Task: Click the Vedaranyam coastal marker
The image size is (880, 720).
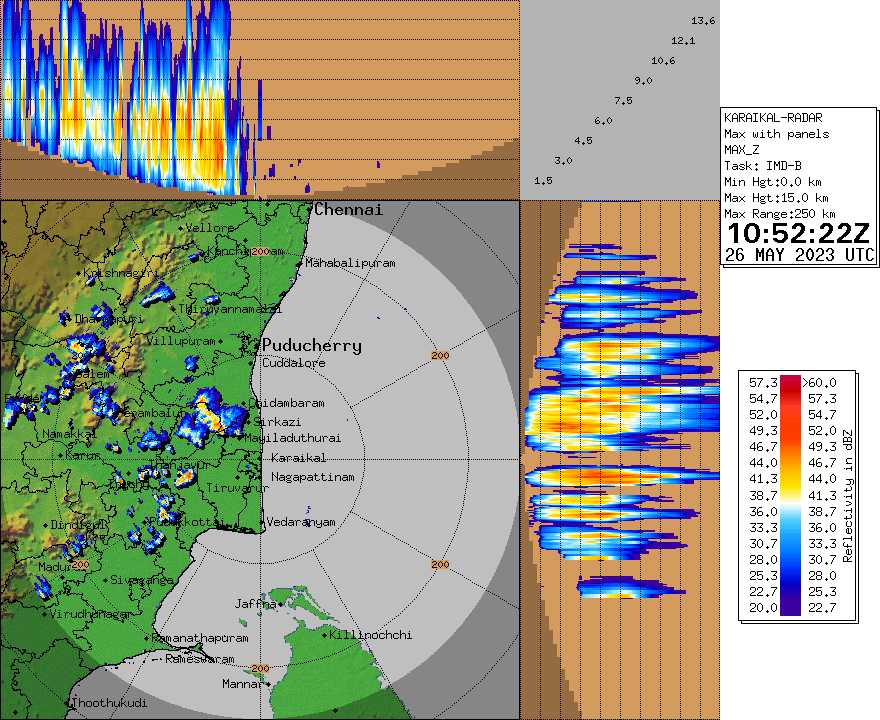Action: point(263,521)
